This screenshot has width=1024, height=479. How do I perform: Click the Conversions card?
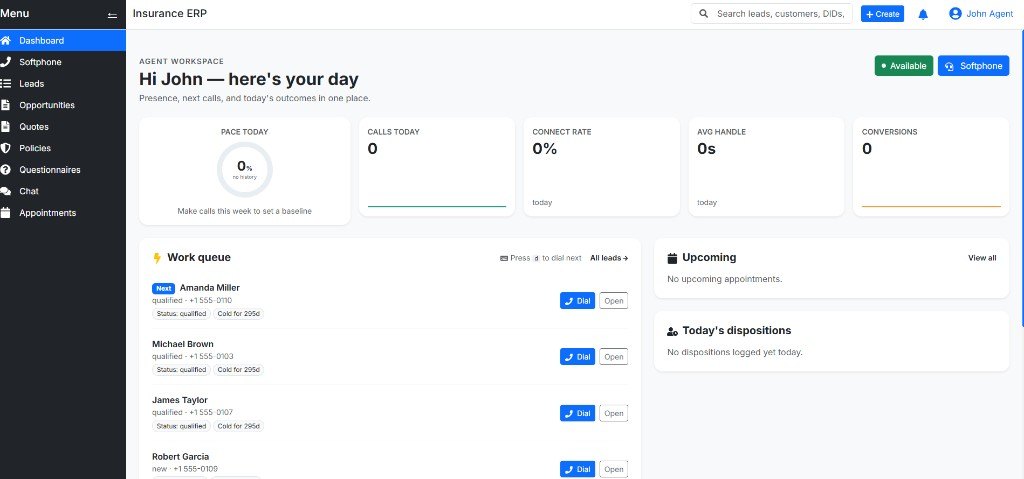[x=931, y=167]
